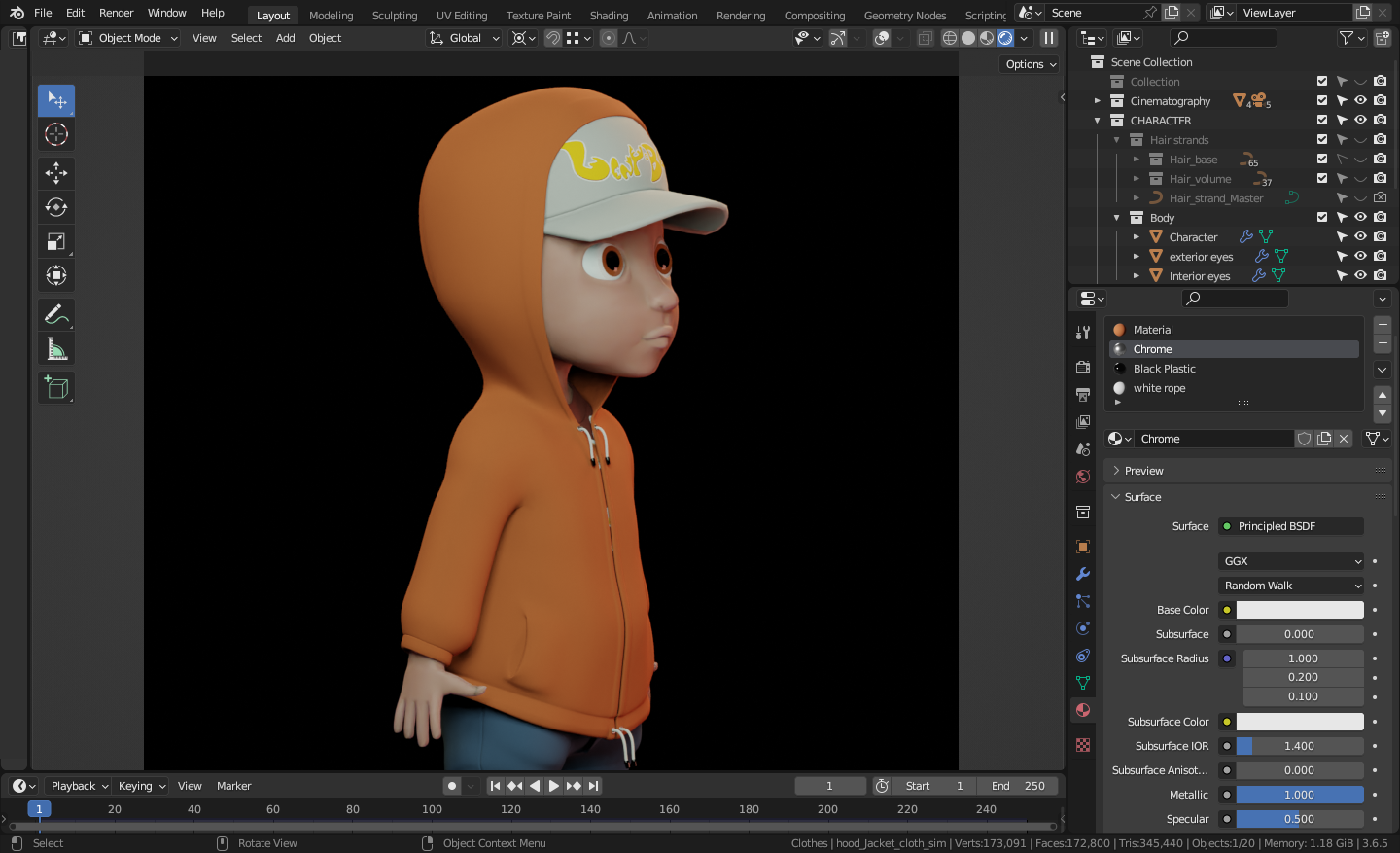Viewport: 1400px width, 853px height.
Task: Toggle snapping magnet in header
Action: pyautogui.click(x=552, y=38)
